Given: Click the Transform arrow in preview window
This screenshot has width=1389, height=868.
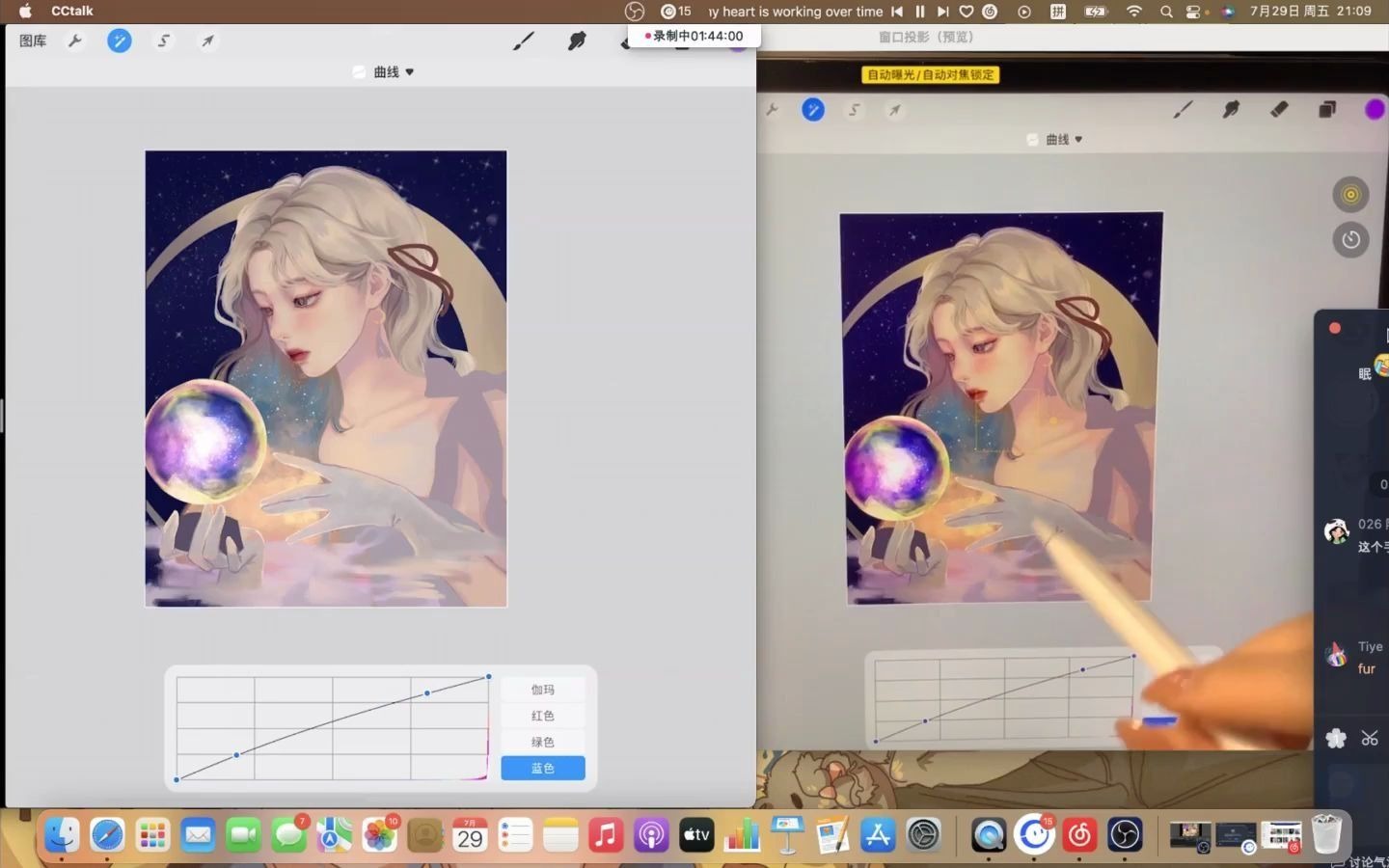Looking at the screenshot, I should click(x=895, y=110).
